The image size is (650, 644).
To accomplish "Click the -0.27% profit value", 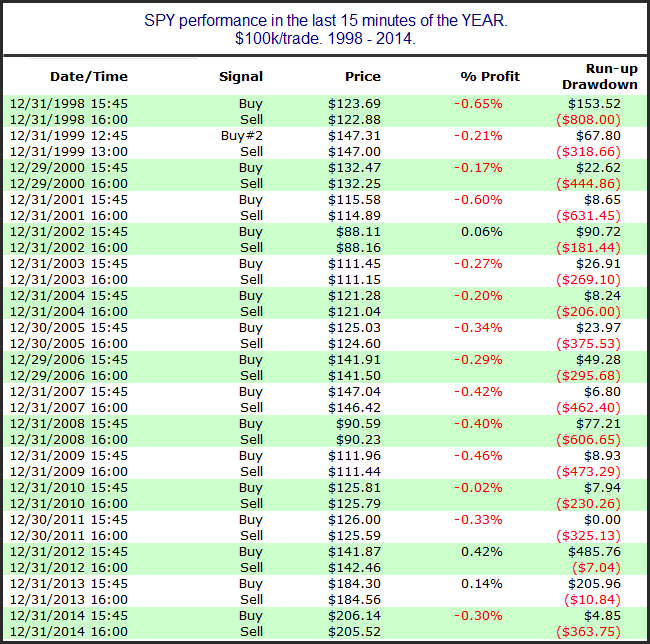I will (478, 264).
